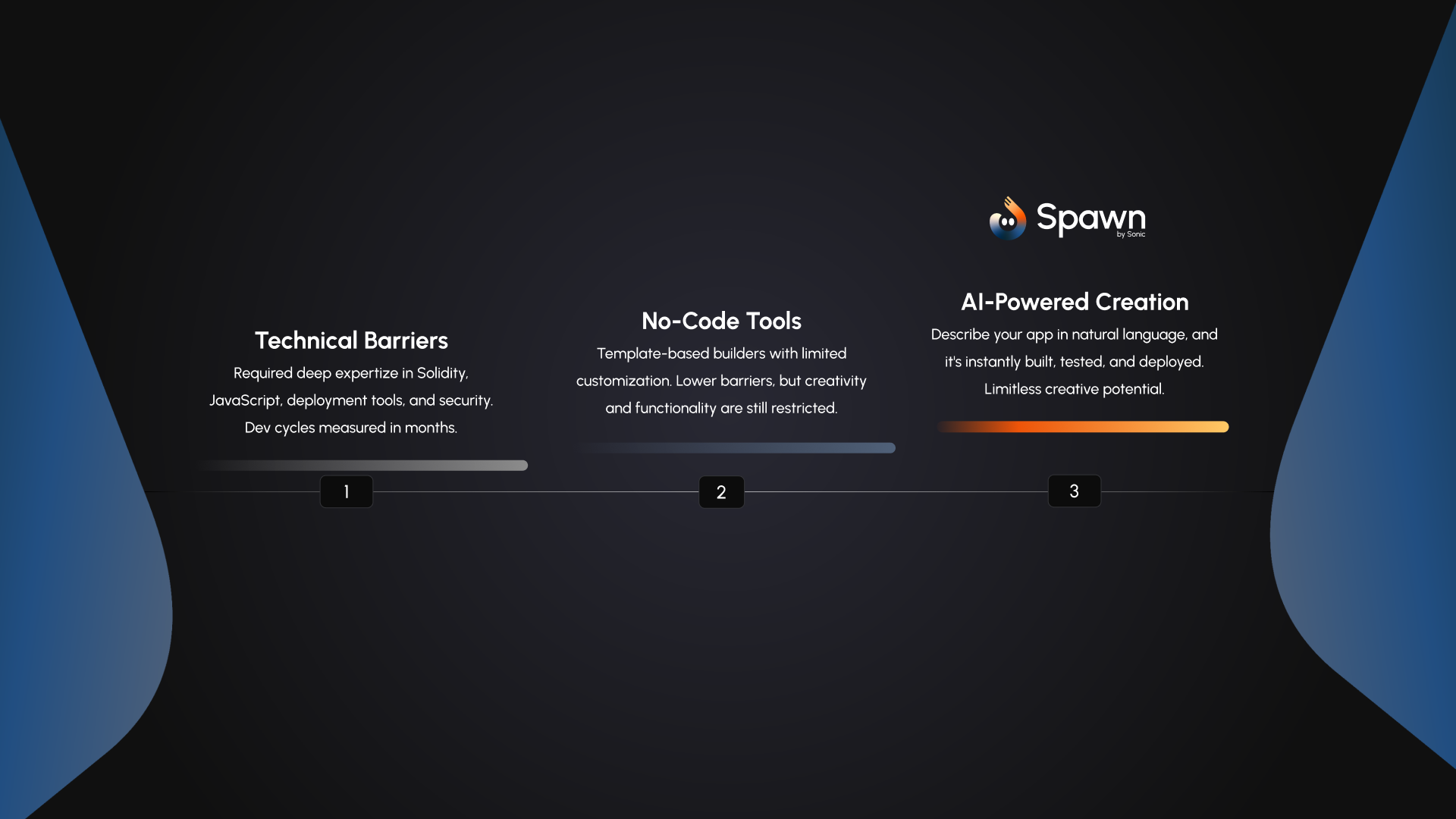Select timeline marker number 1

tap(347, 491)
